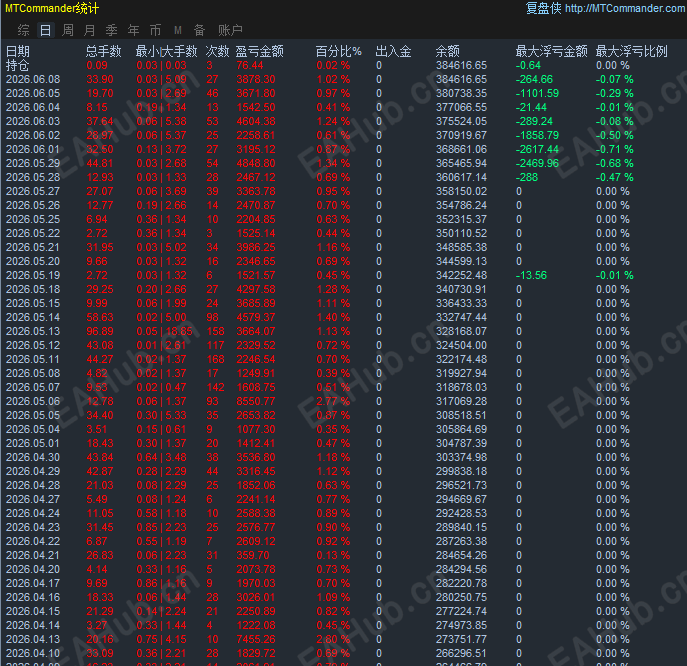The width and height of the screenshot is (687, 666).
Task: Open the 币 currency tab
Action: click(156, 30)
